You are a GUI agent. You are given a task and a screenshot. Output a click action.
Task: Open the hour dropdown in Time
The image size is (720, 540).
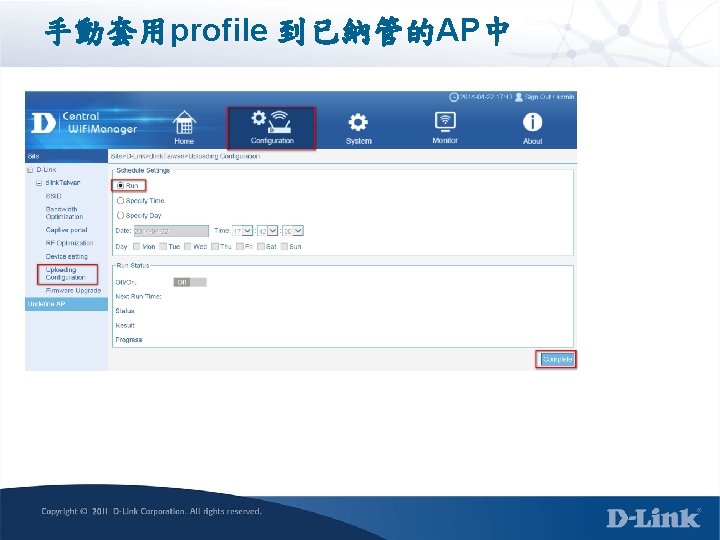point(242,231)
